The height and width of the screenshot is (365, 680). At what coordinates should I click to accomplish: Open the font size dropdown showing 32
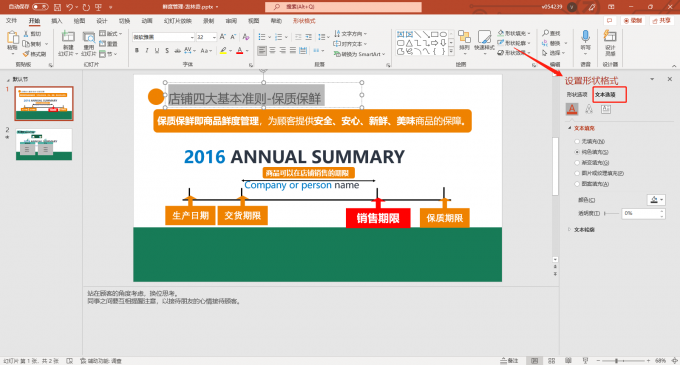pos(206,37)
